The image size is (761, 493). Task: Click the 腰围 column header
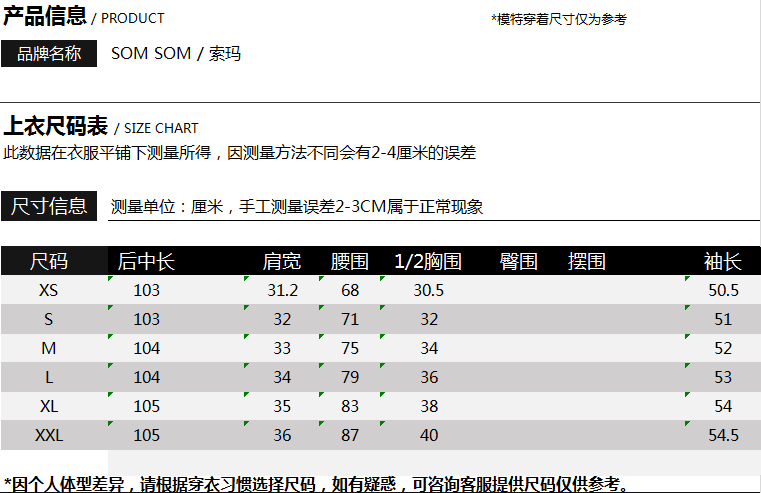coord(350,262)
